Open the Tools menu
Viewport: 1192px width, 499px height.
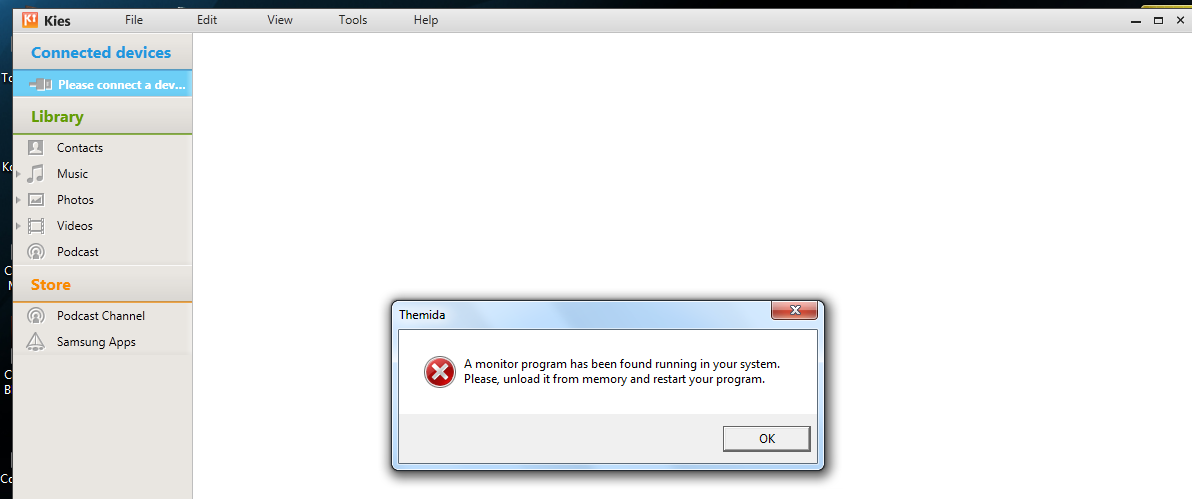tap(353, 20)
